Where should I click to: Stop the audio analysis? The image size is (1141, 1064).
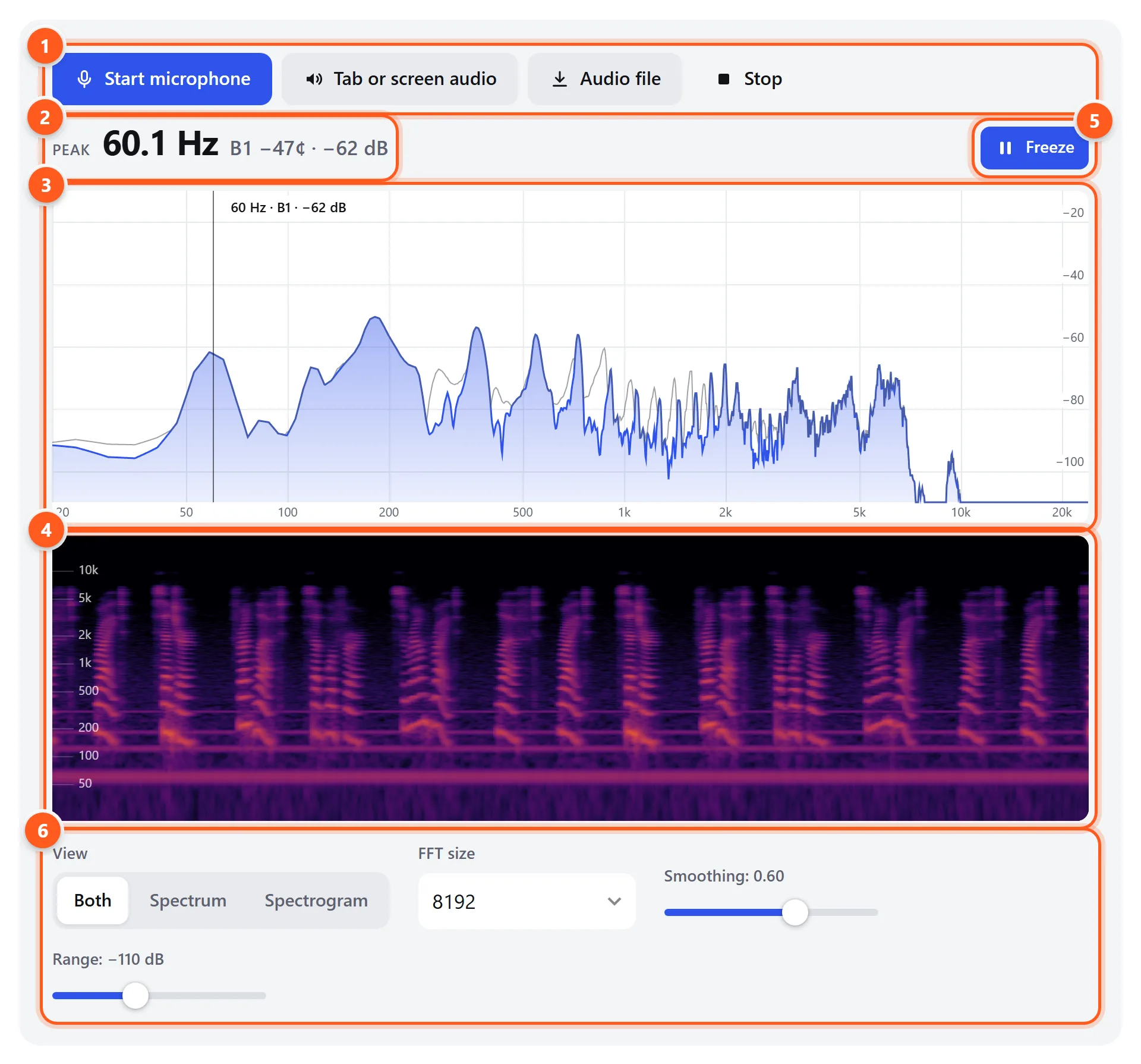click(750, 79)
